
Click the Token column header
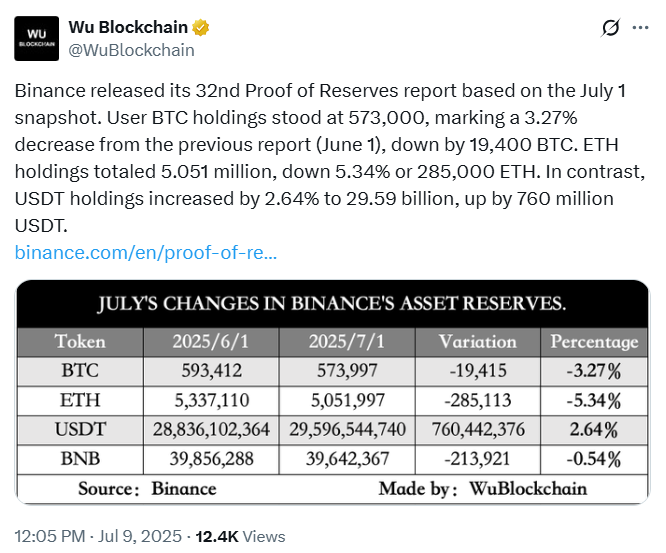(80, 341)
